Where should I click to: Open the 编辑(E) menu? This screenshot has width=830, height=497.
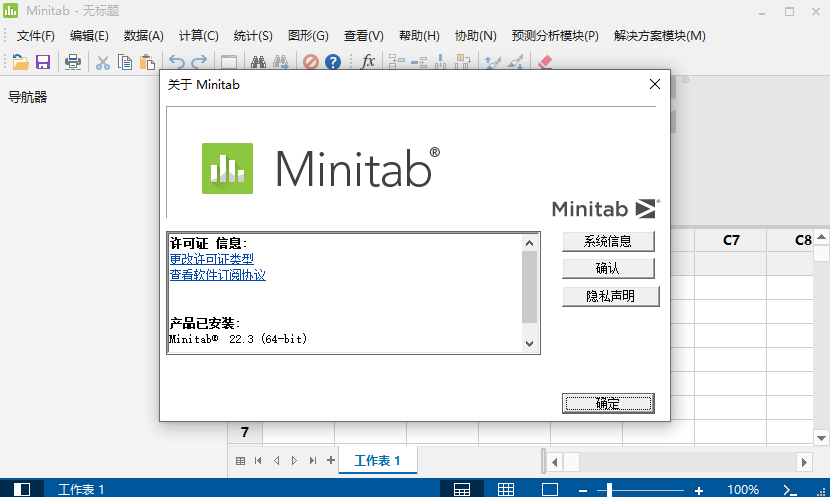(89, 36)
